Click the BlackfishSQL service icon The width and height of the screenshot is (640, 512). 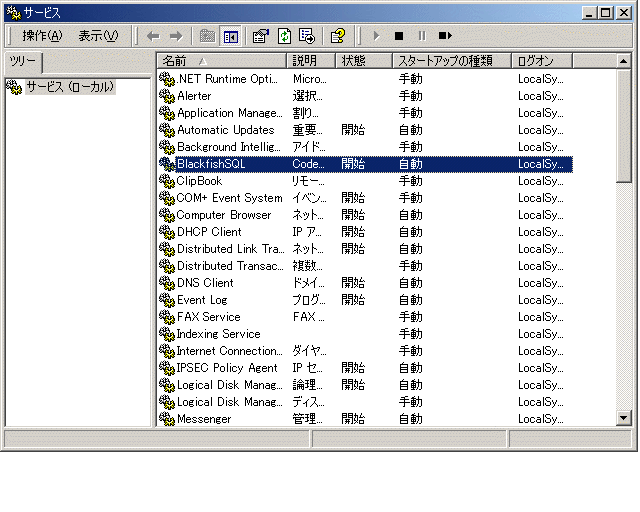click(x=167, y=164)
